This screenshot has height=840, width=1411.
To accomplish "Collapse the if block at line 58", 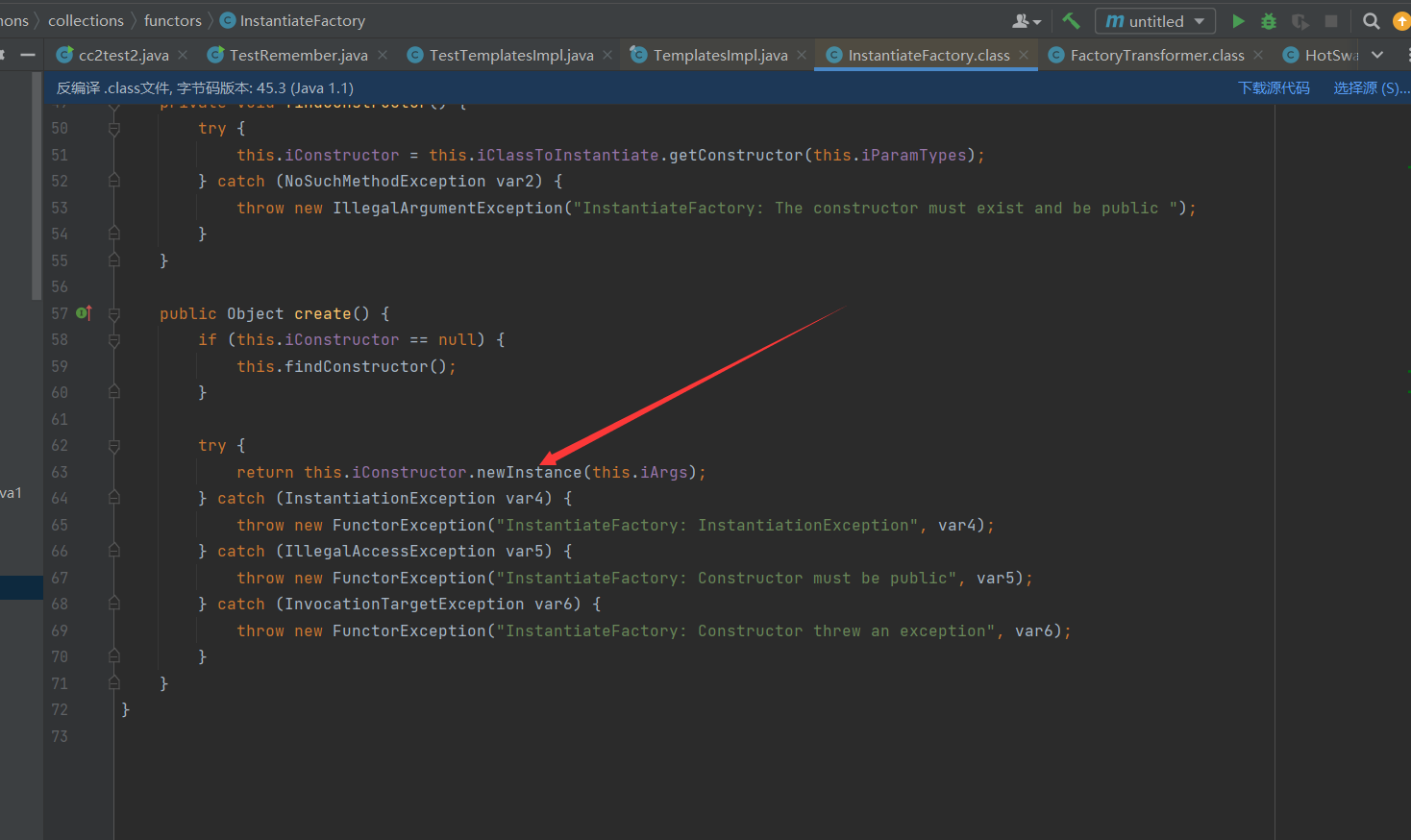I will (114, 339).
